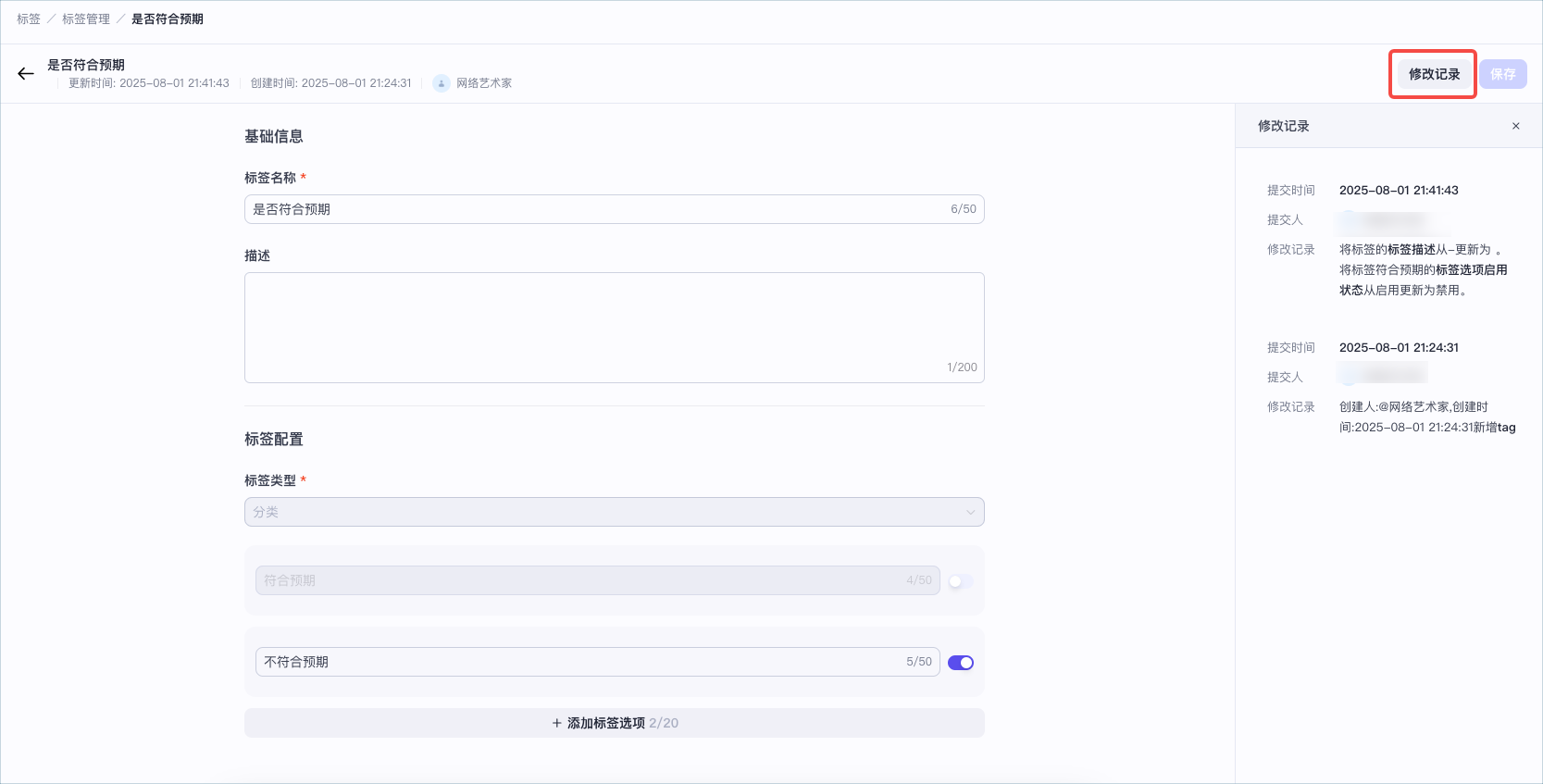Click the 标签类型 field label
The width and height of the screenshot is (1543, 784).
pyautogui.click(x=270, y=480)
